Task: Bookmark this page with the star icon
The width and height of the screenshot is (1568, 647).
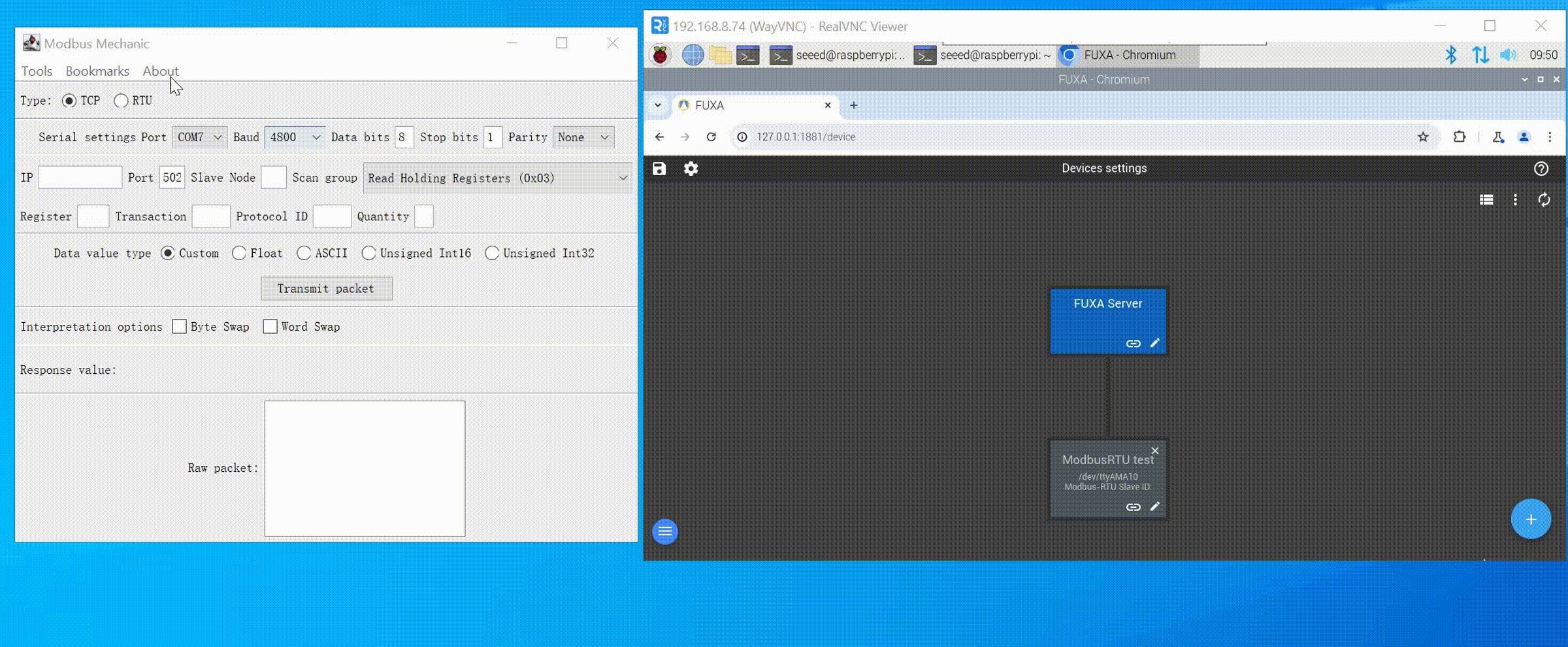Action: click(x=1423, y=137)
